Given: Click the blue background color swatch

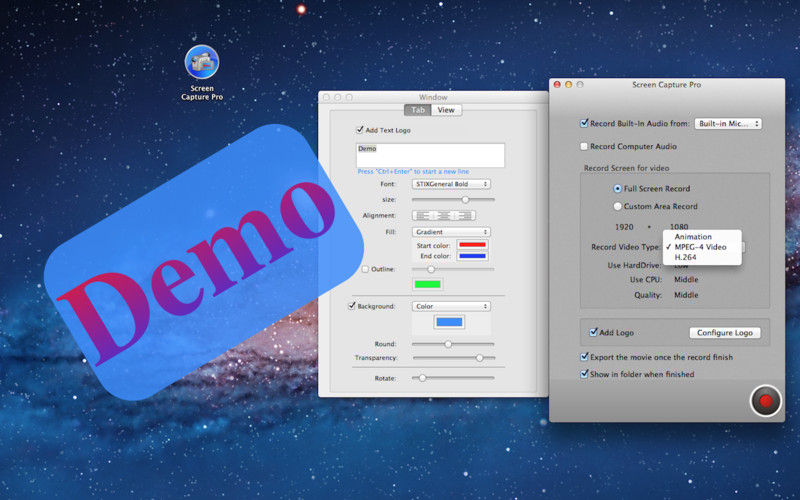Looking at the screenshot, I should point(449,322).
